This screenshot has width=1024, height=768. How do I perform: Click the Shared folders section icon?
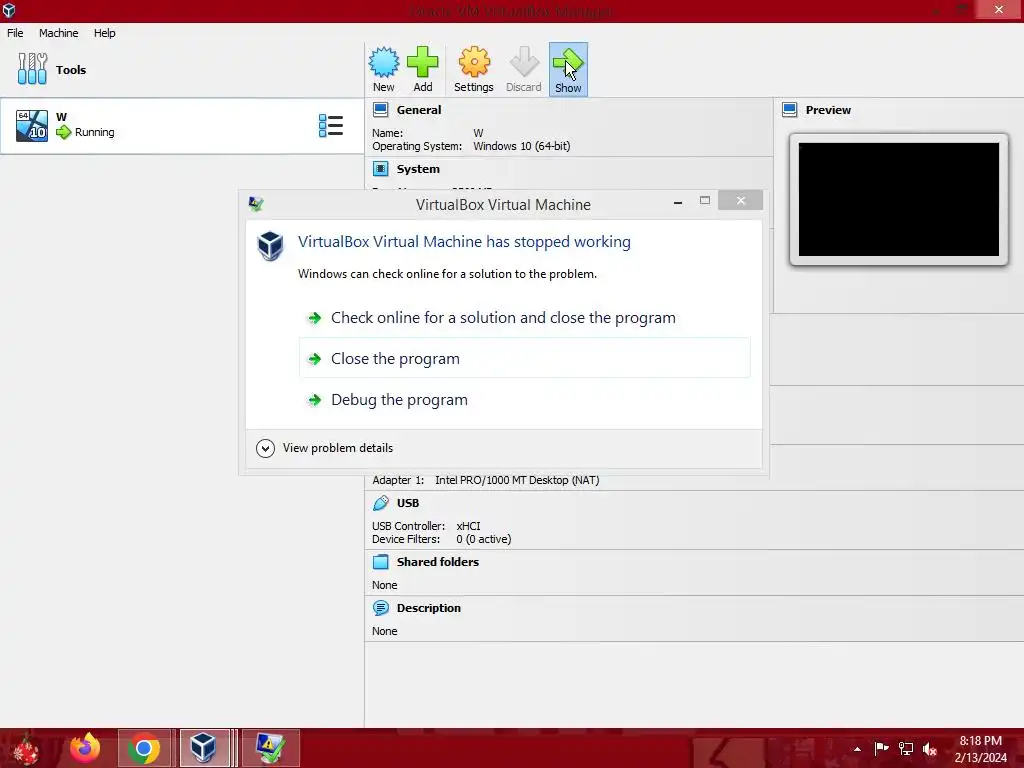click(381, 562)
